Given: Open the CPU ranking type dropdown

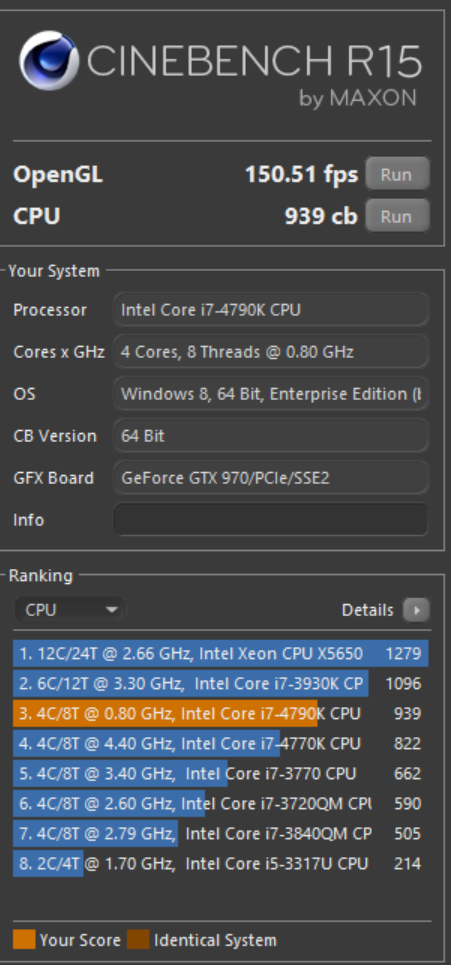Looking at the screenshot, I should tap(70, 610).
